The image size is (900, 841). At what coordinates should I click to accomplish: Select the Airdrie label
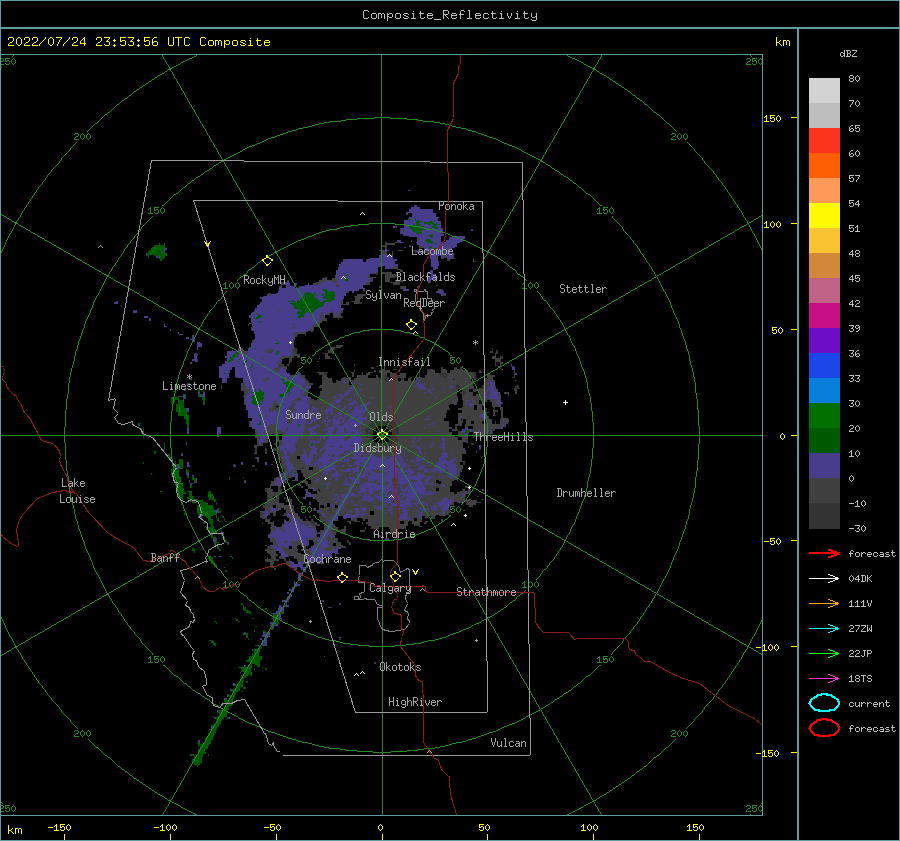click(394, 534)
